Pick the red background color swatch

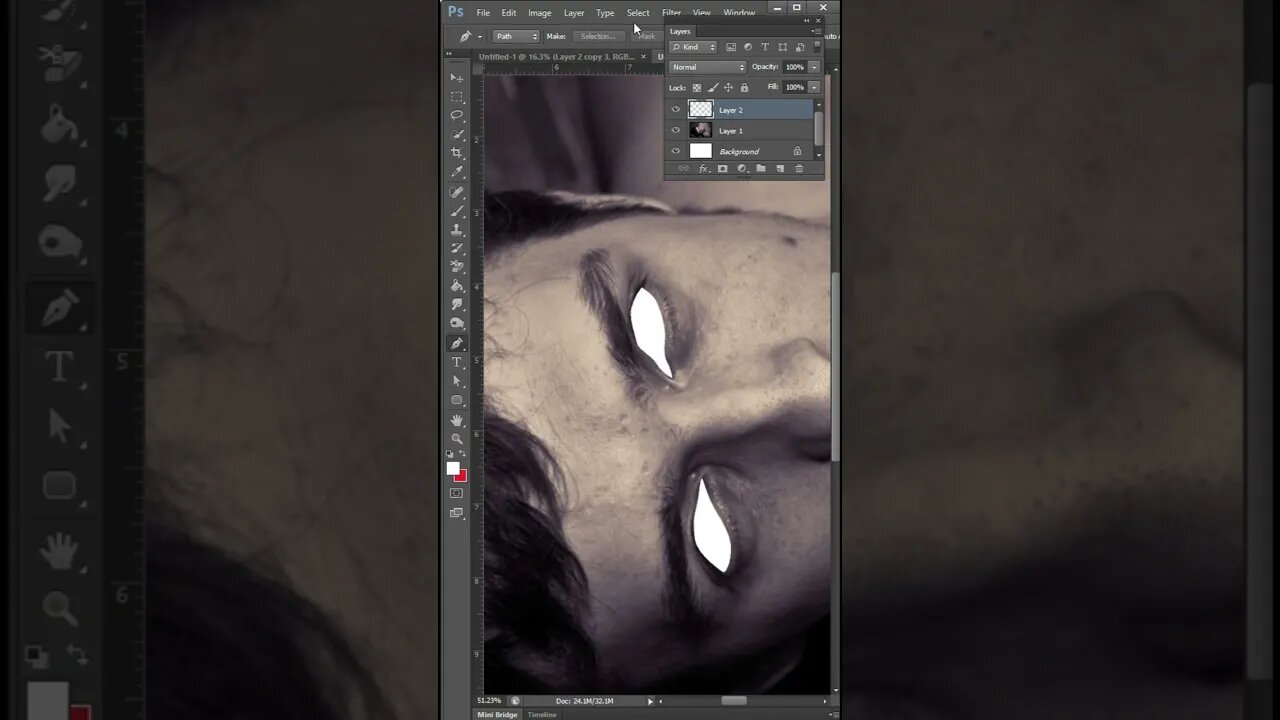(460, 476)
